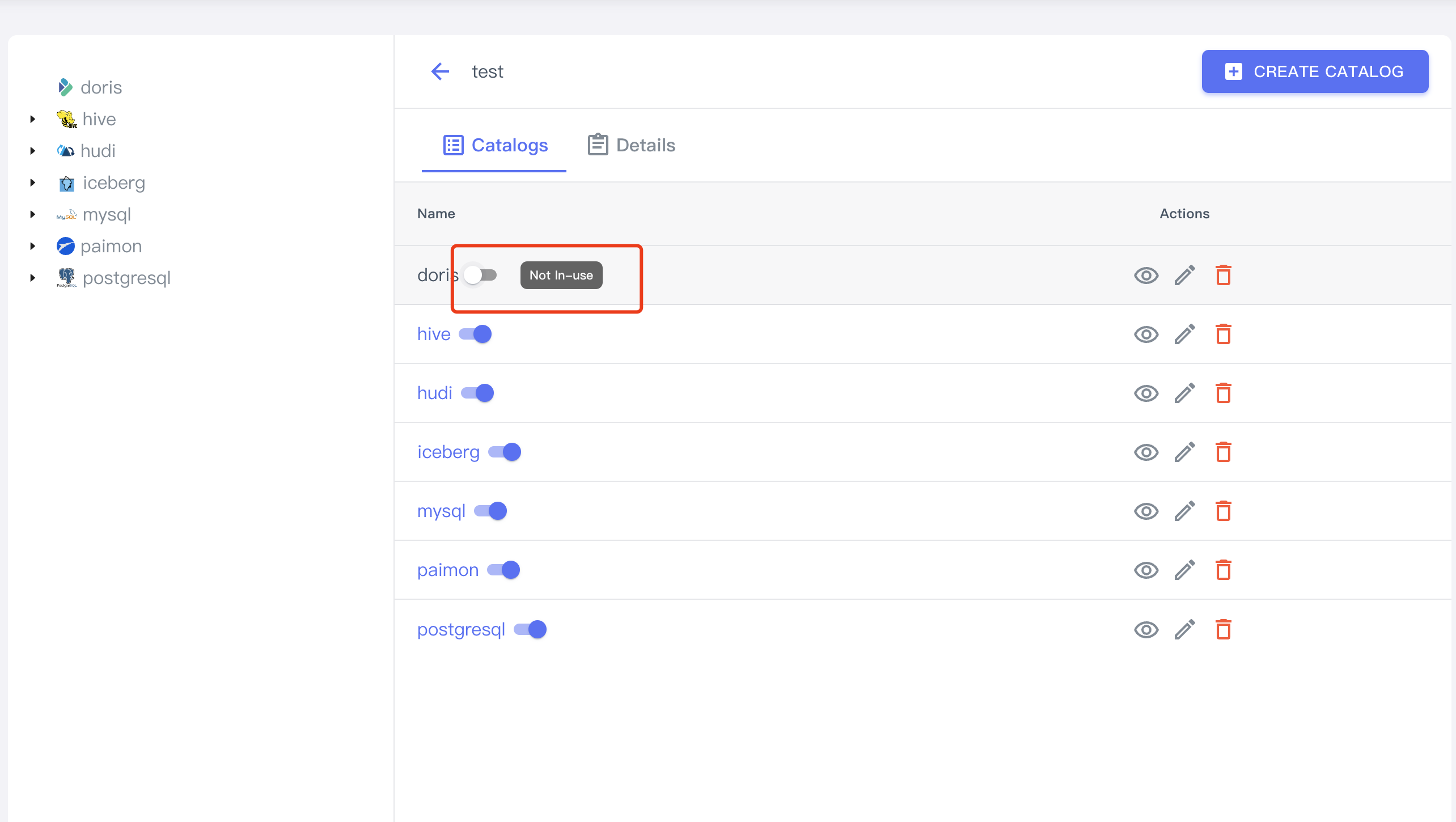The image size is (1456, 822).
Task: Expand the mysql tree item
Action: [x=33, y=214]
